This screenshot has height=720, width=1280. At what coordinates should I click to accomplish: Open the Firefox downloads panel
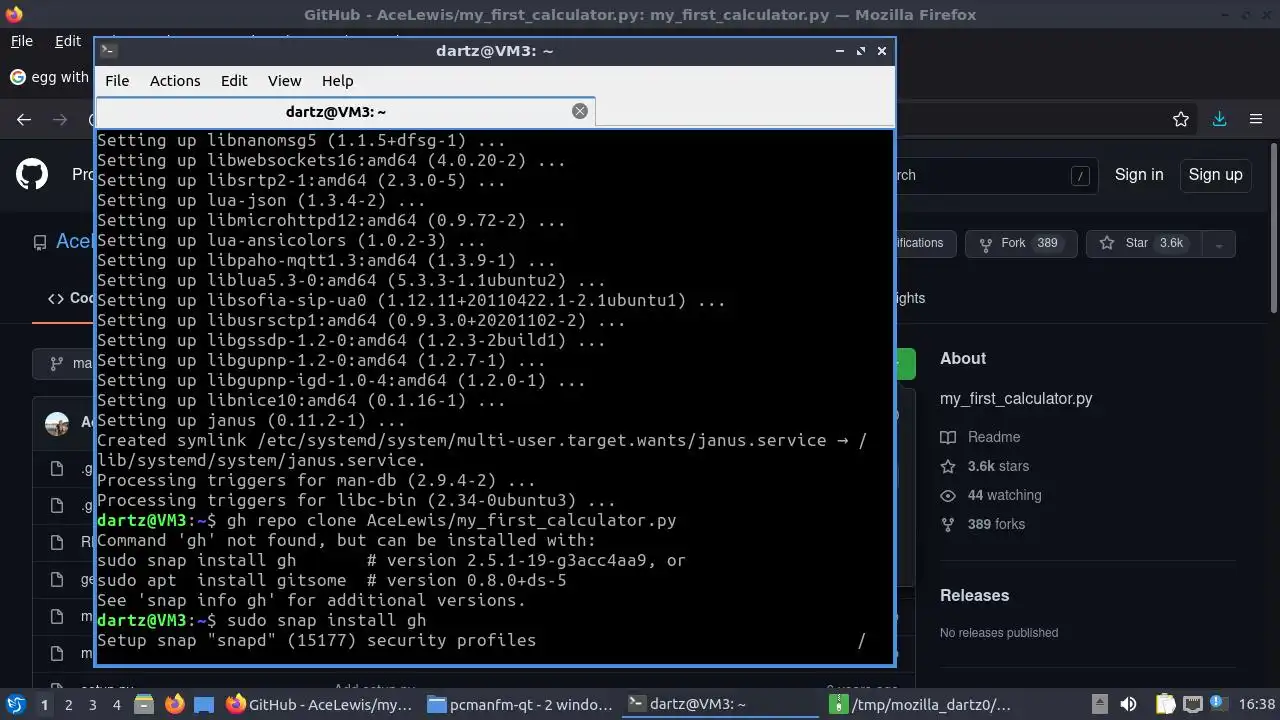[1219, 120]
